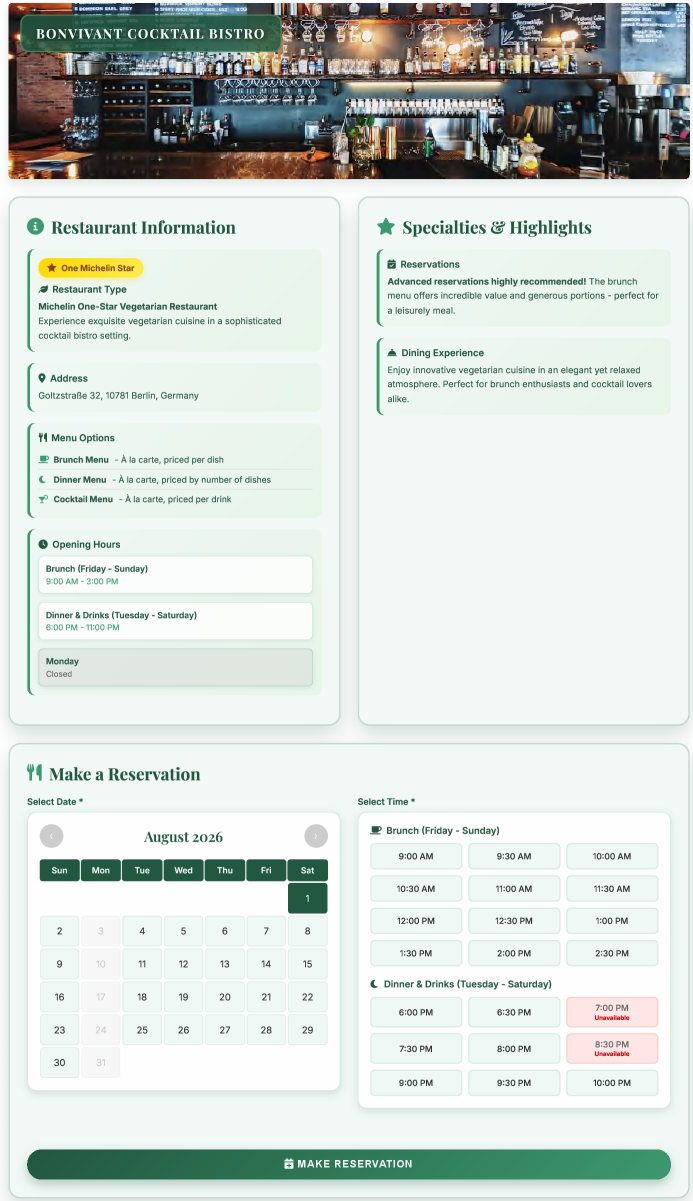Image resolution: width=693 pixels, height=1201 pixels.
Task: Choose the 1:00 PM time slot
Action: point(612,921)
